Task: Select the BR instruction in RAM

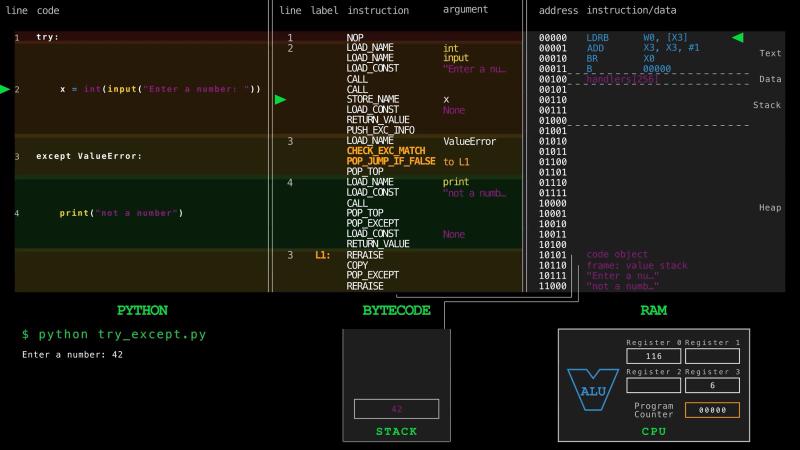Action: click(592, 59)
